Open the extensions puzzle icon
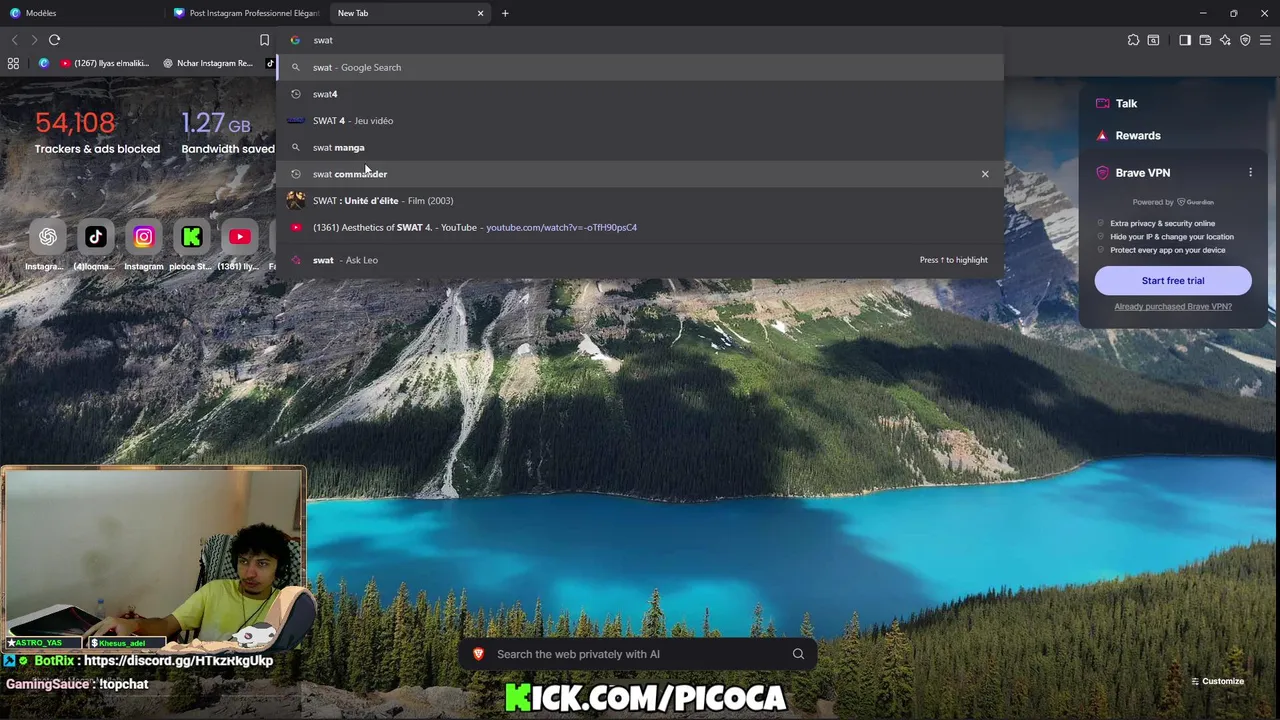The width and height of the screenshot is (1280, 720). (1133, 40)
